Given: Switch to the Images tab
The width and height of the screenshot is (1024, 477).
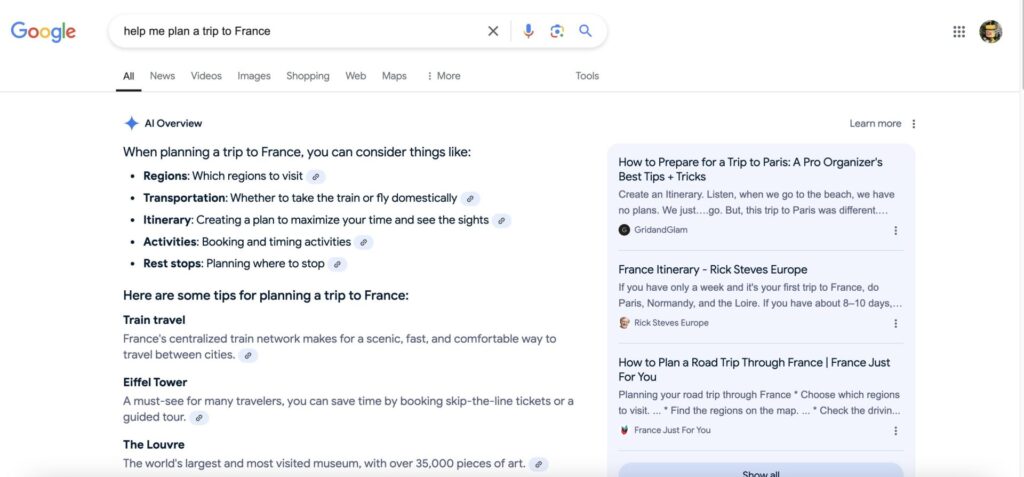Looking at the screenshot, I should [x=254, y=76].
